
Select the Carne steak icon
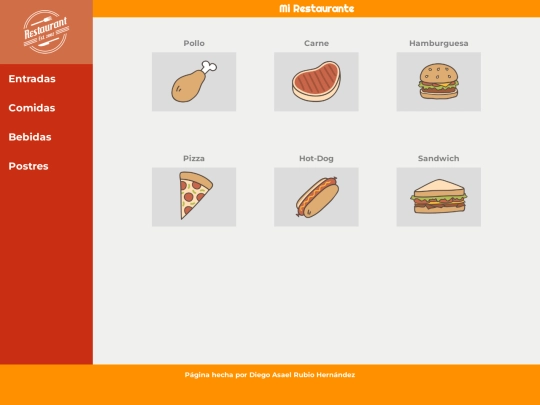click(316, 82)
